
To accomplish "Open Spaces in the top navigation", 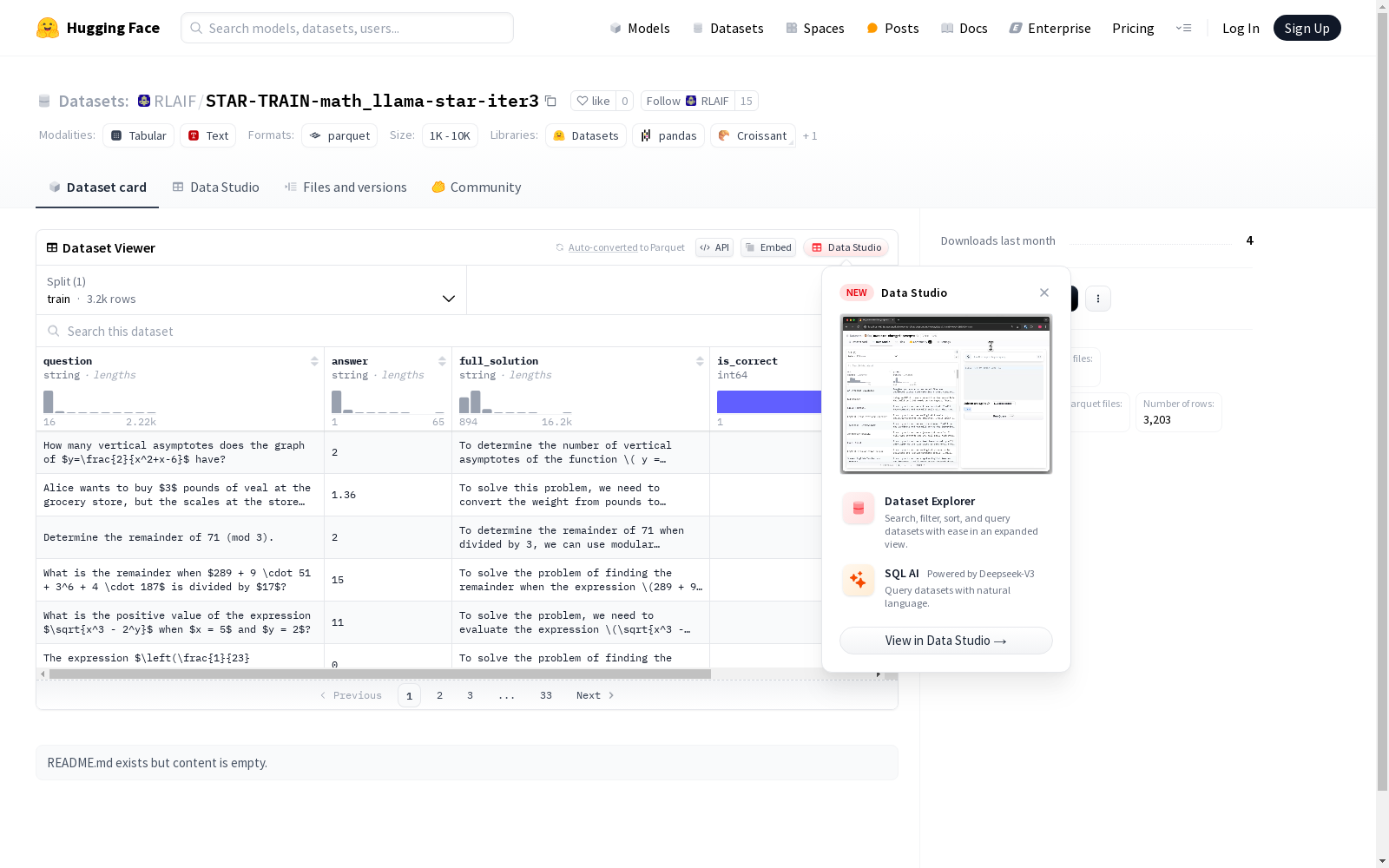I will pos(815,28).
